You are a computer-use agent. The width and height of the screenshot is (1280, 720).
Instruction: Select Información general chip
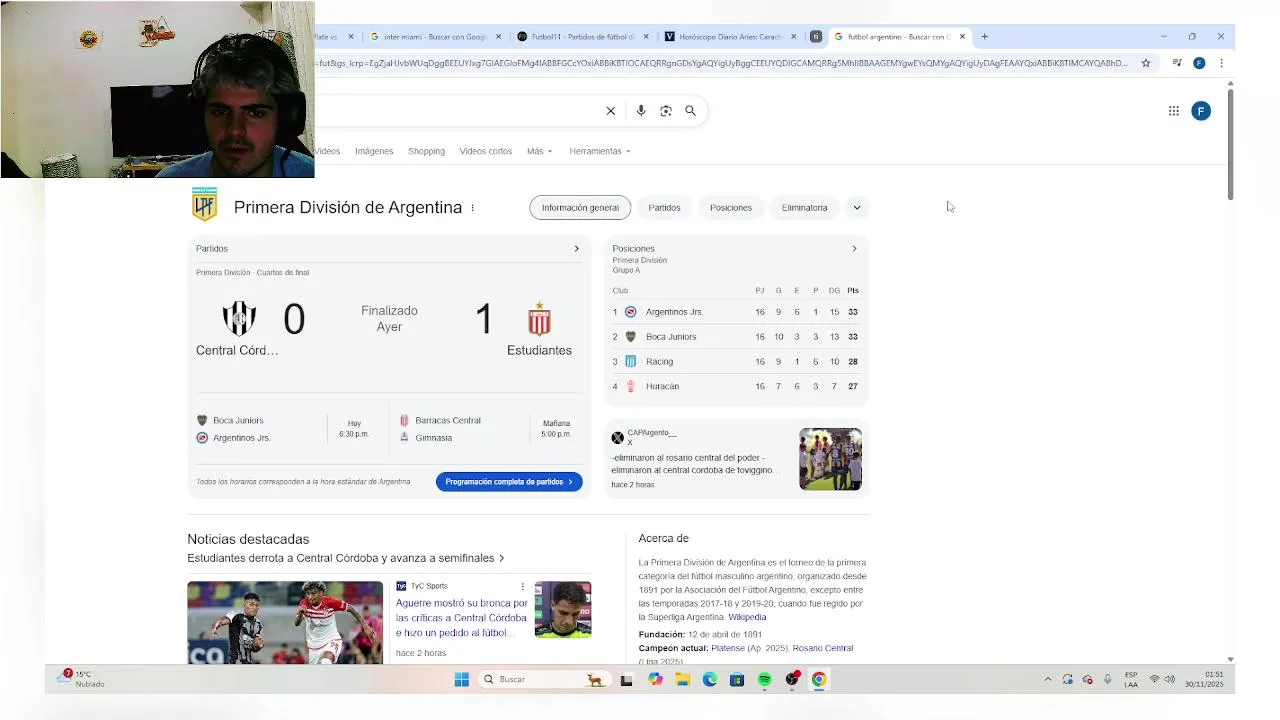pos(580,208)
